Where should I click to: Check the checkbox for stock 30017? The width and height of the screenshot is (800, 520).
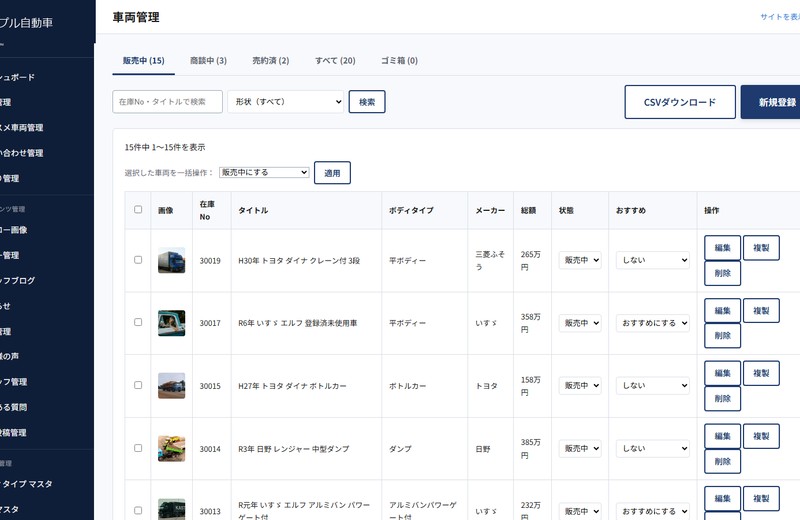[x=138, y=322]
